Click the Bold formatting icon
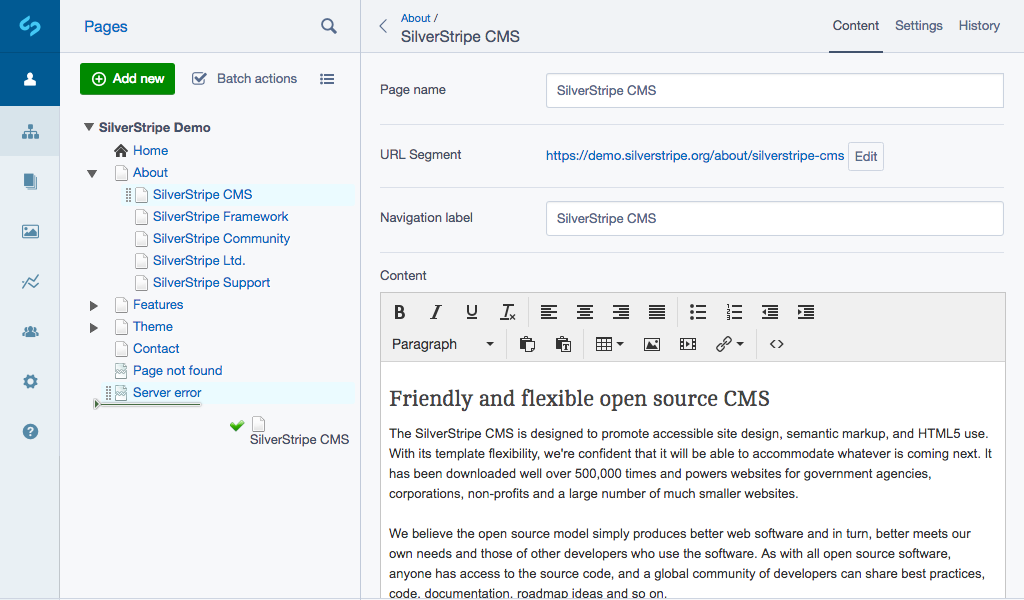The height and width of the screenshot is (600, 1024). tap(400, 312)
